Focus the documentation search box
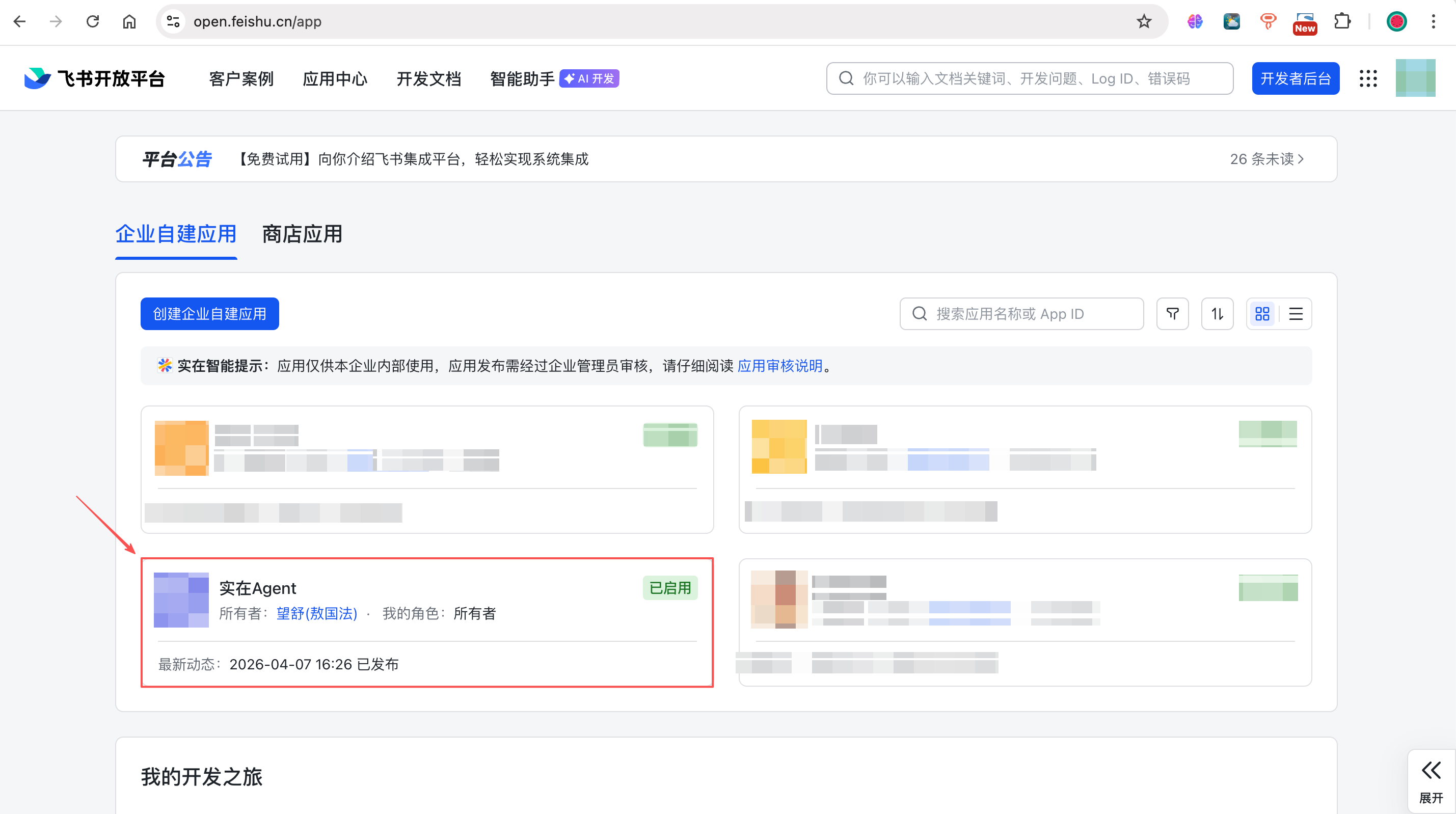The height and width of the screenshot is (814, 1456). pos(1030,78)
